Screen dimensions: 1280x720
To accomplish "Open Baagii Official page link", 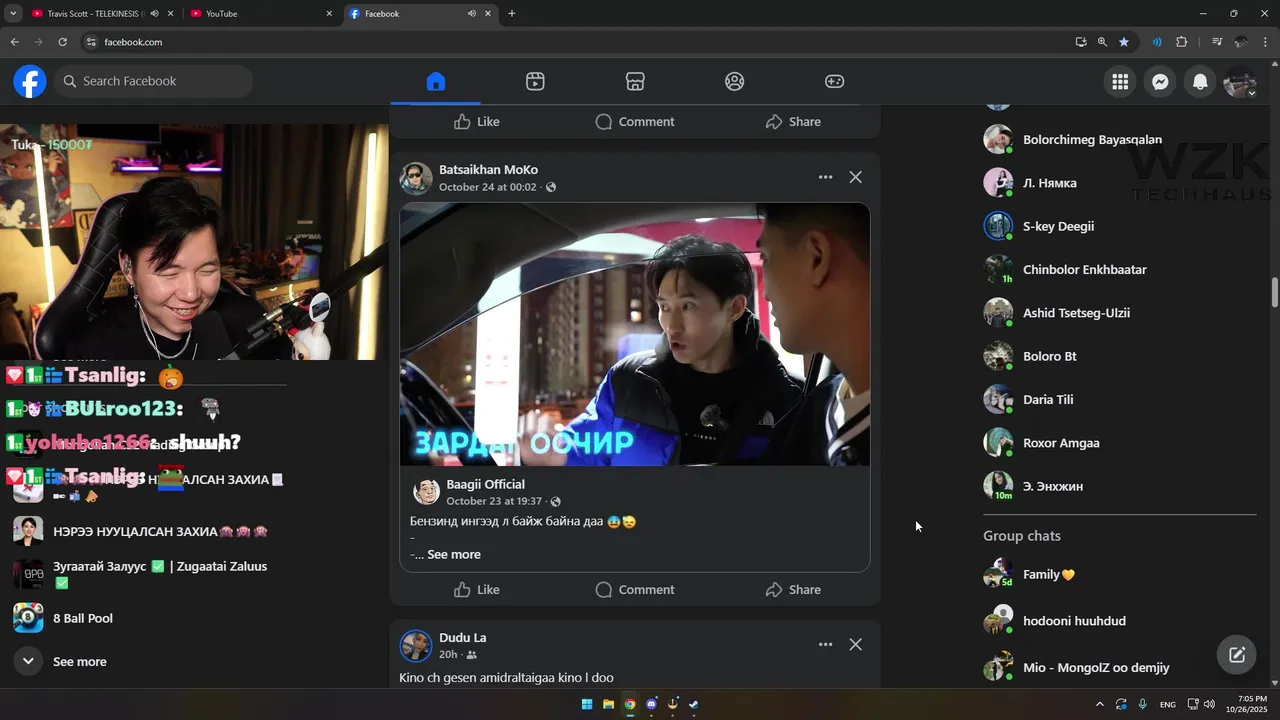I will coord(485,484).
